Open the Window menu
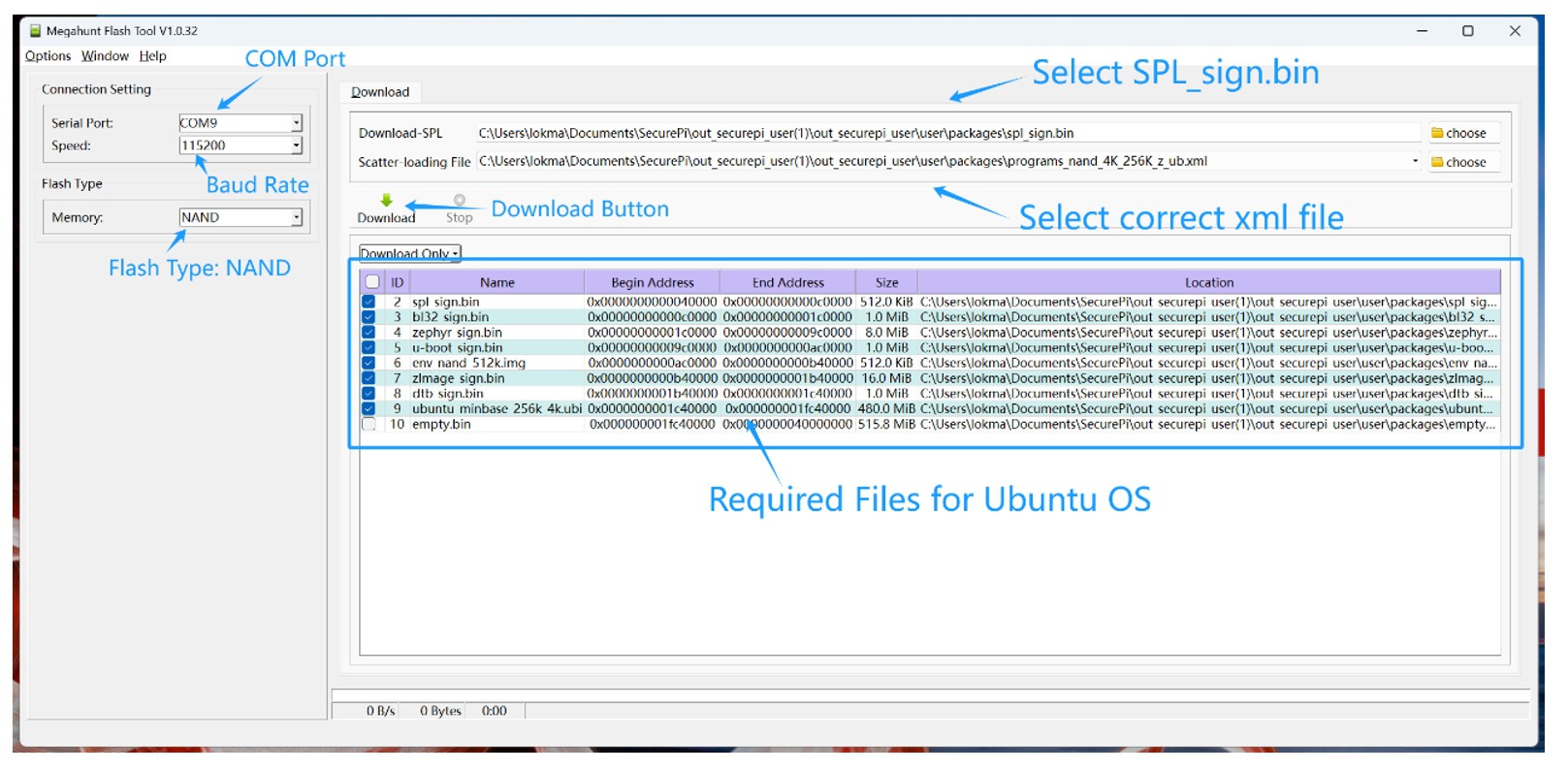Viewport: 1568px width, 772px height. pyautogui.click(x=105, y=56)
